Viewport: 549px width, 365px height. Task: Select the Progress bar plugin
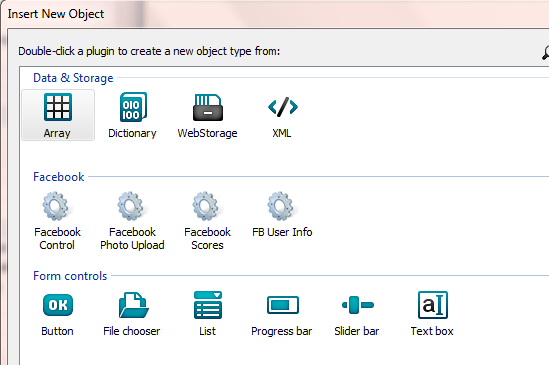282,314
